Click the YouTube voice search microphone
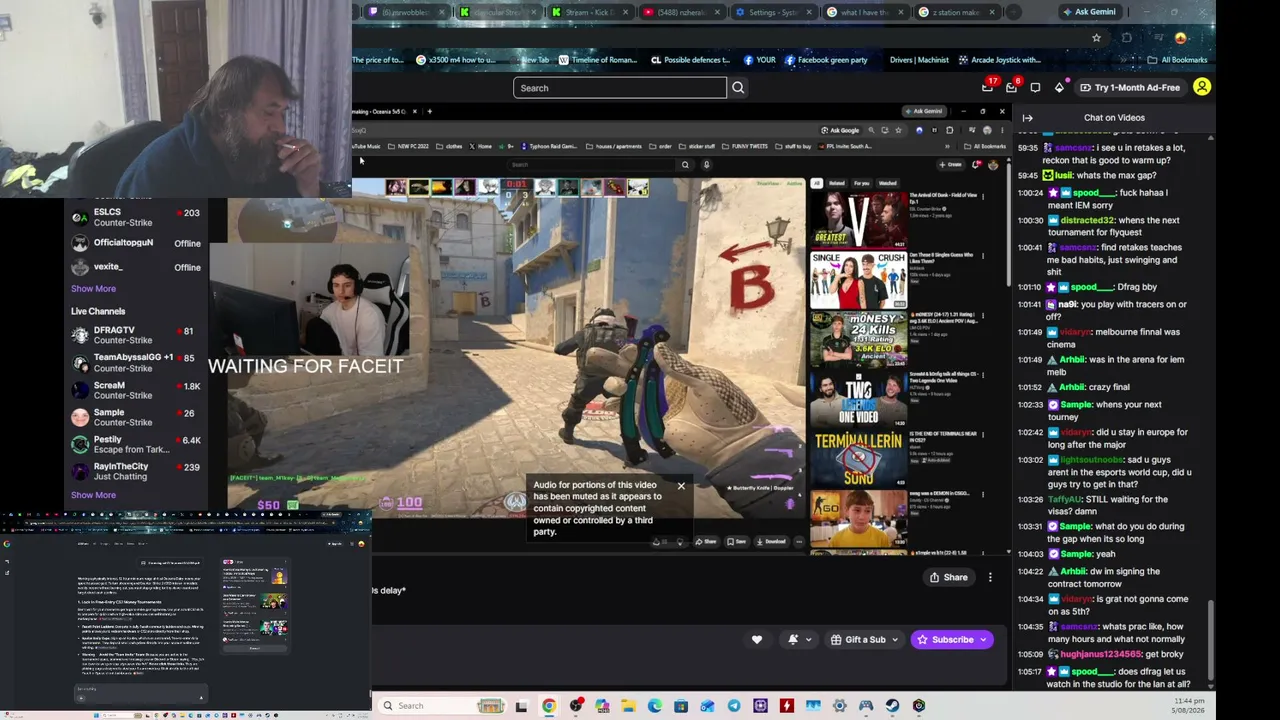The image size is (1280, 720). [706, 165]
